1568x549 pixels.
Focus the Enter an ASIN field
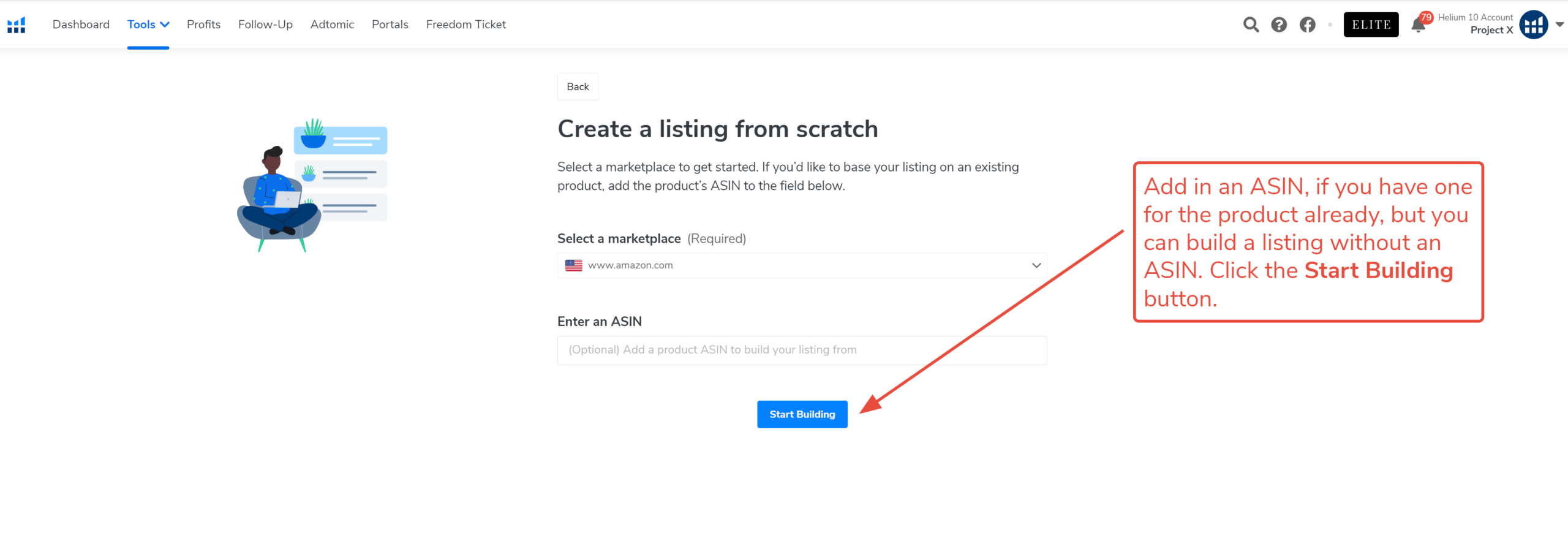click(802, 350)
